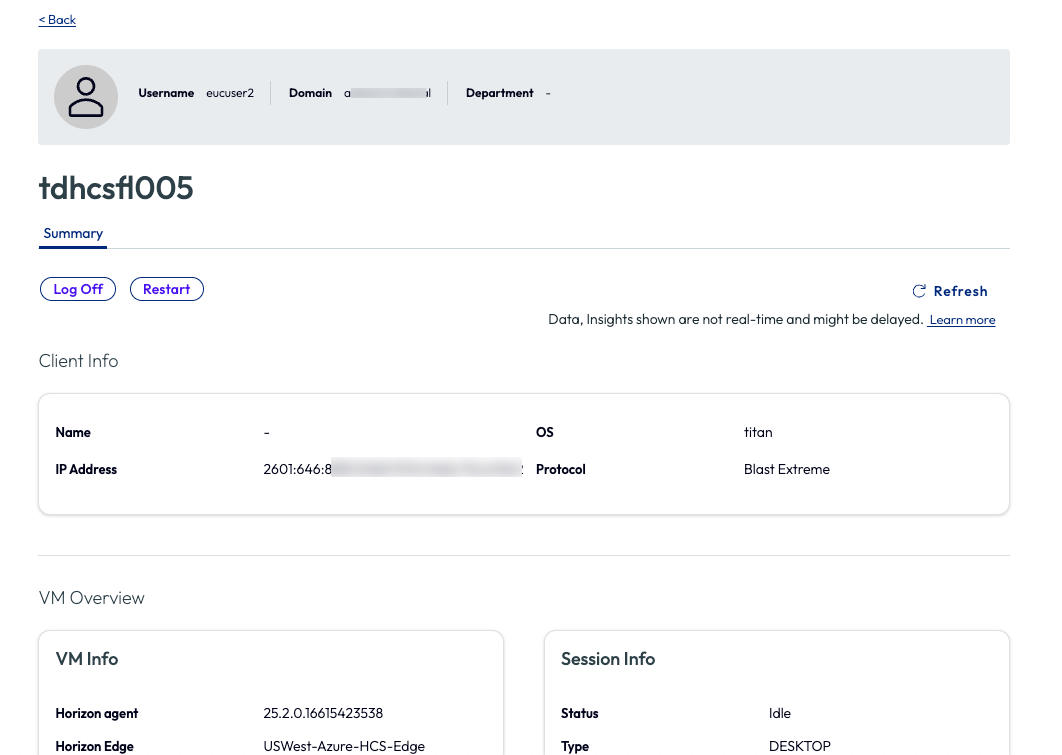Click the Idle session status value

click(780, 713)
